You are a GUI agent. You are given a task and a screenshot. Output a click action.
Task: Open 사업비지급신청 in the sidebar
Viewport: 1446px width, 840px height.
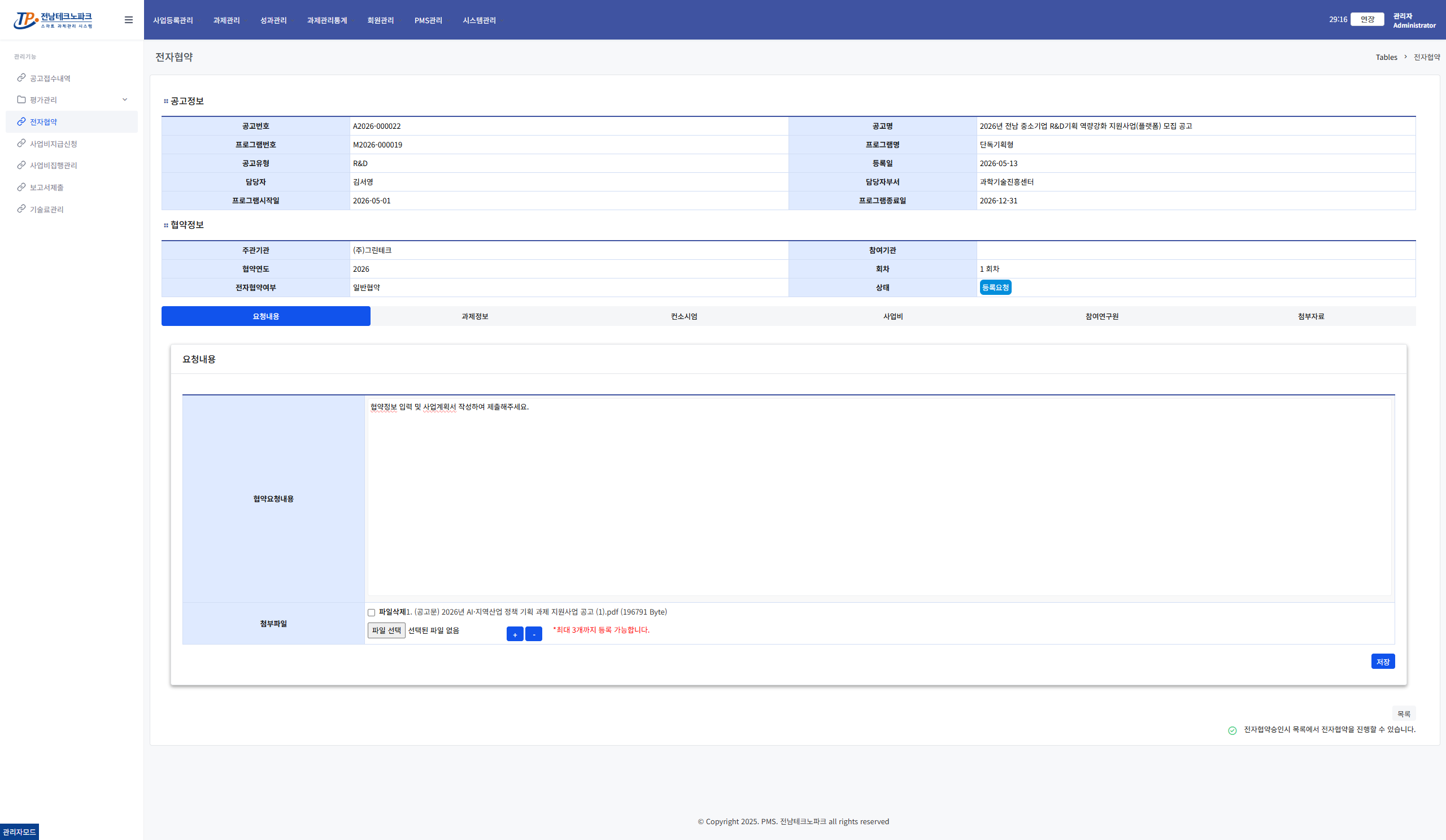[x=53, y=143]
